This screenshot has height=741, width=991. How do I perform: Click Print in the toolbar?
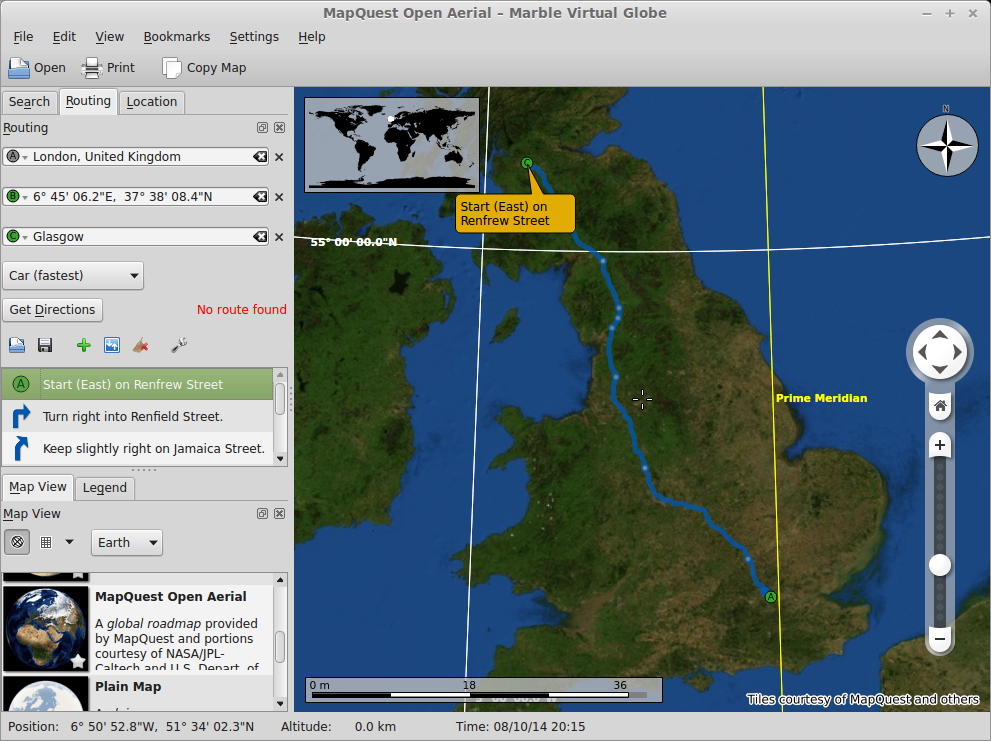(108, 68)
